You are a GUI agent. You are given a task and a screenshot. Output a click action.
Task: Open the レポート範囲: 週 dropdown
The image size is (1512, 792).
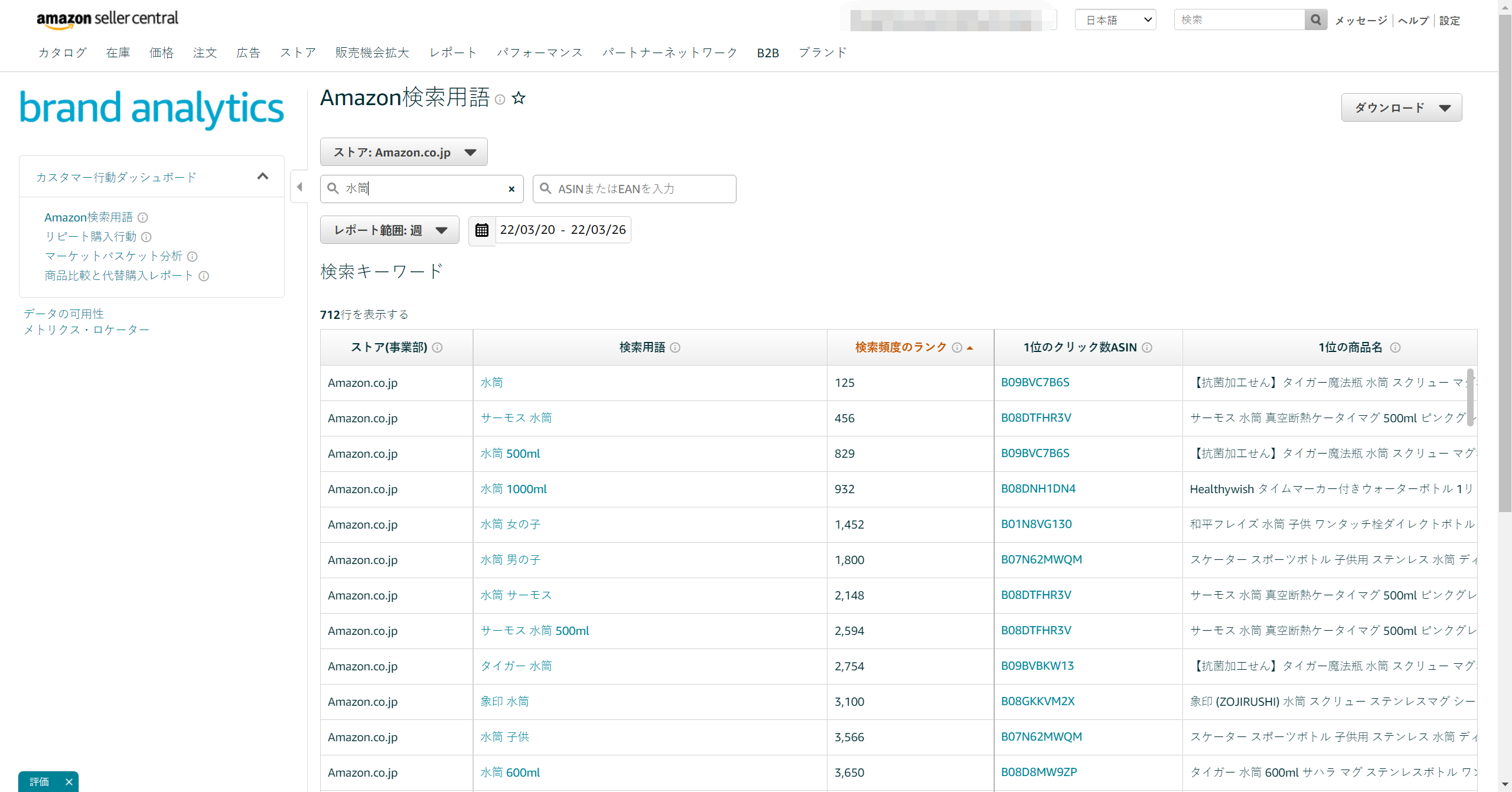(390, 230)
